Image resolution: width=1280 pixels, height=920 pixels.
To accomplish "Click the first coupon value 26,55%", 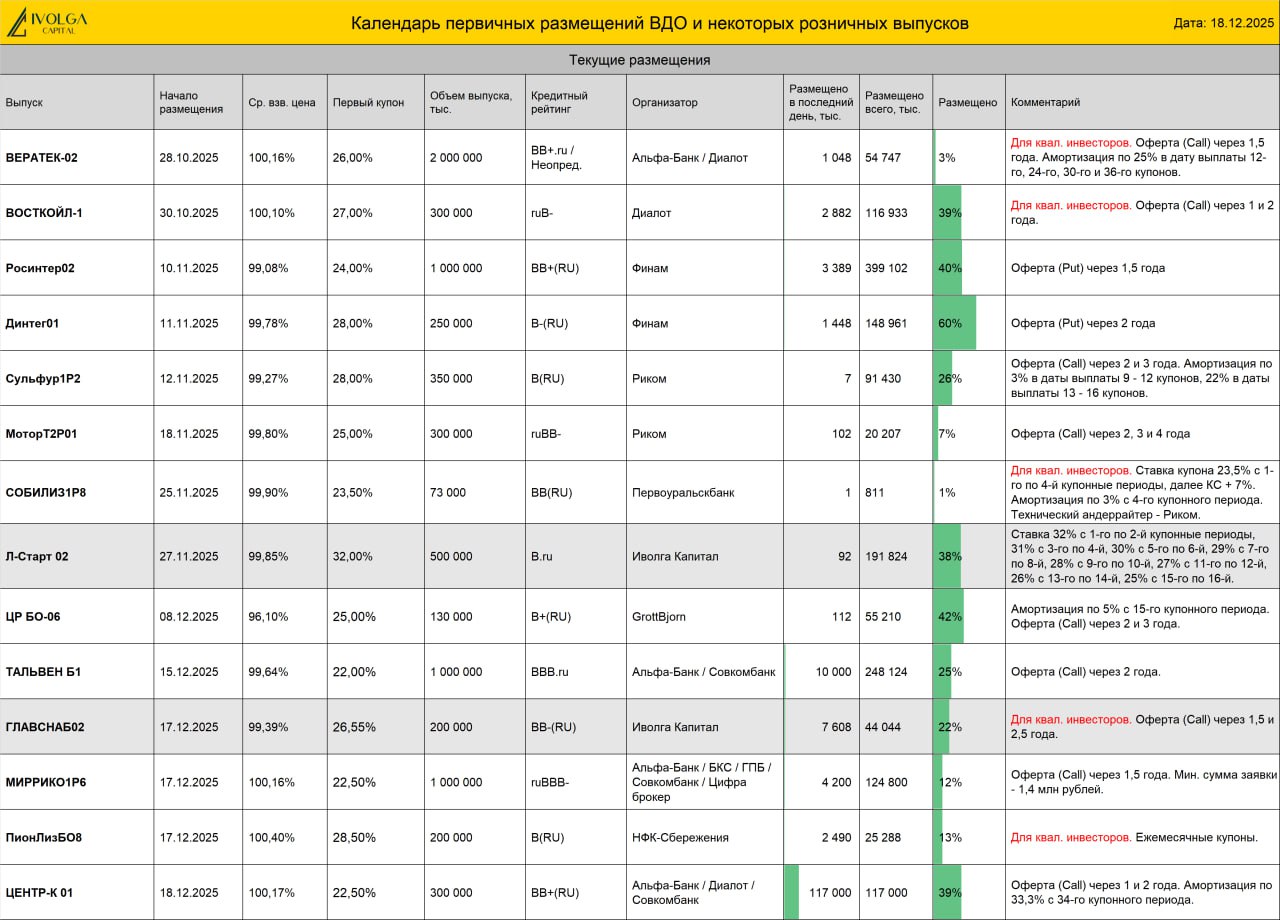I will [x=353, y=727].
